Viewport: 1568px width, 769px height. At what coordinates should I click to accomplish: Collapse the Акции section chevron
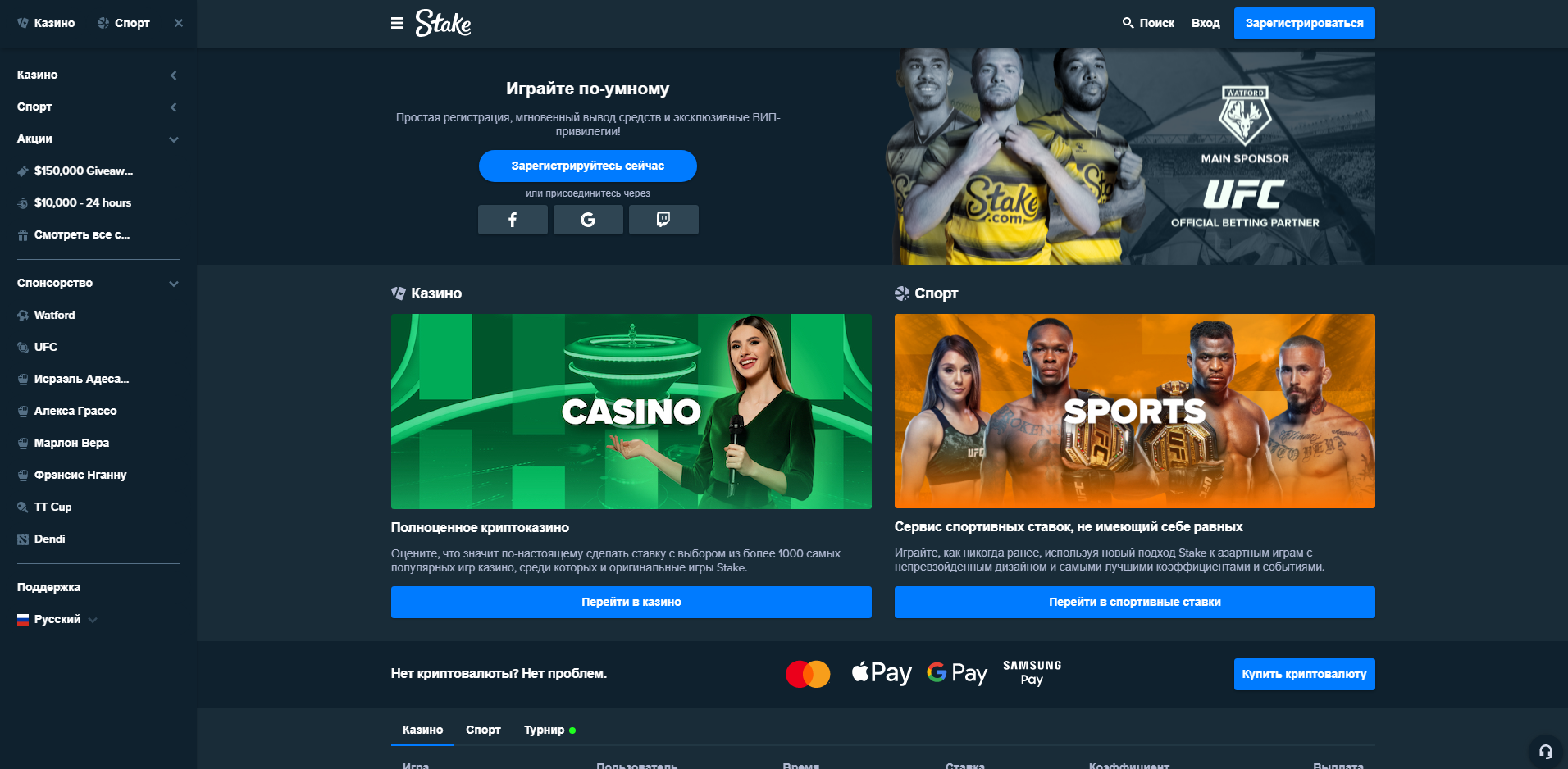tap(173, 139)
